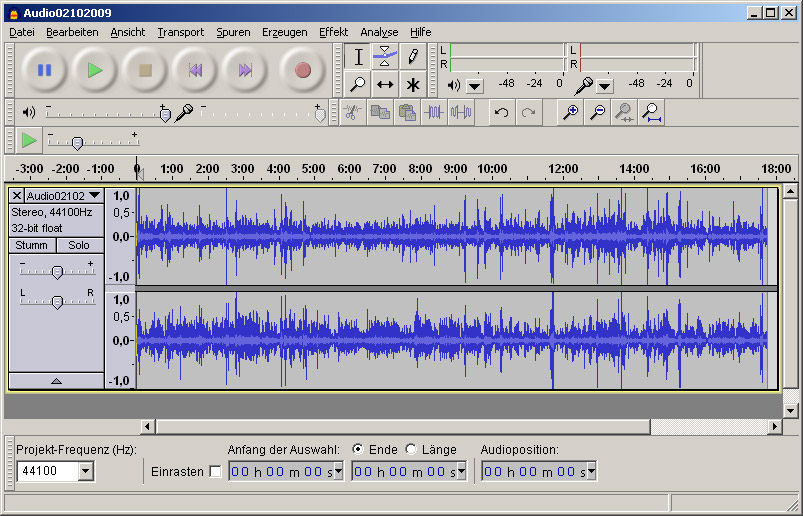
Task: Click the horizontal scrollbar right arrow
Action: pos(775,426)
